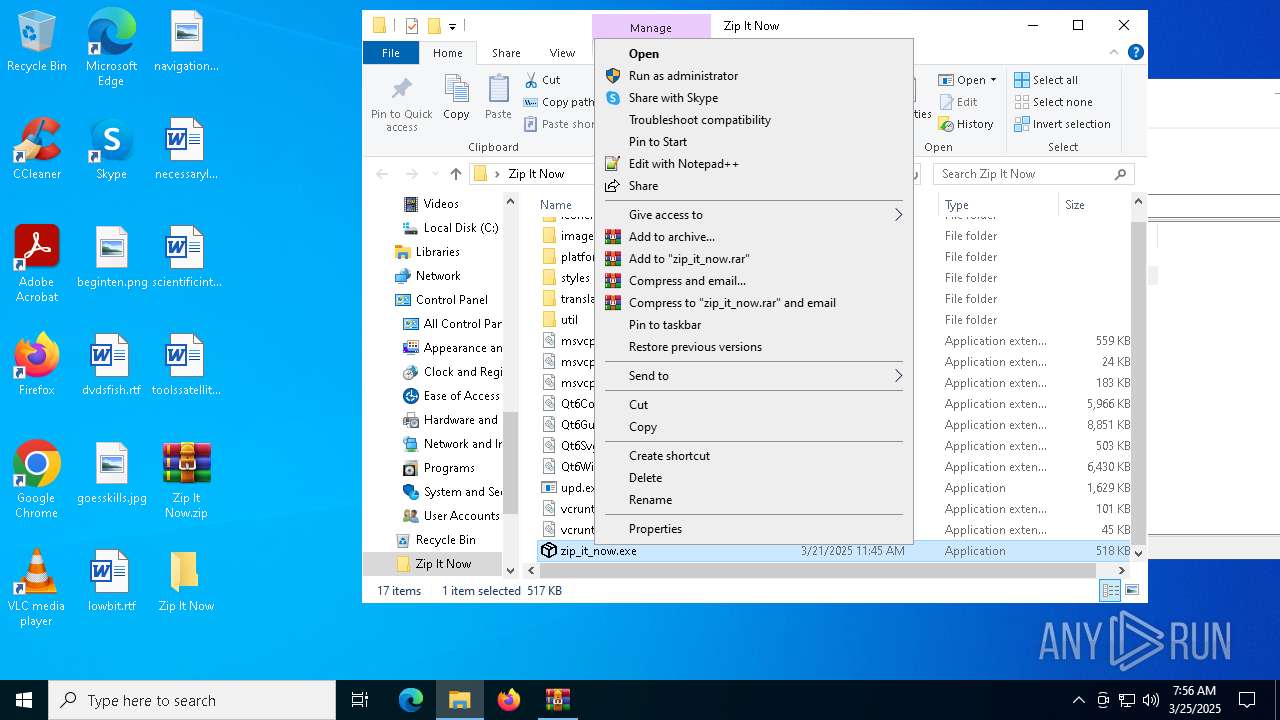The image size is (1280, 720).
Task: Choose Run as administrator
Action: 754,76
